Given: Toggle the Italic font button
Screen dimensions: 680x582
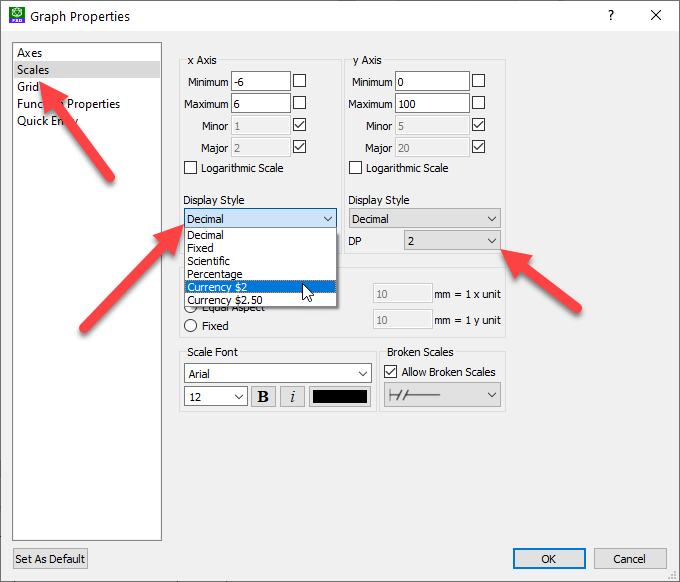Looking at the screenshot, I should tap(292, 397).
